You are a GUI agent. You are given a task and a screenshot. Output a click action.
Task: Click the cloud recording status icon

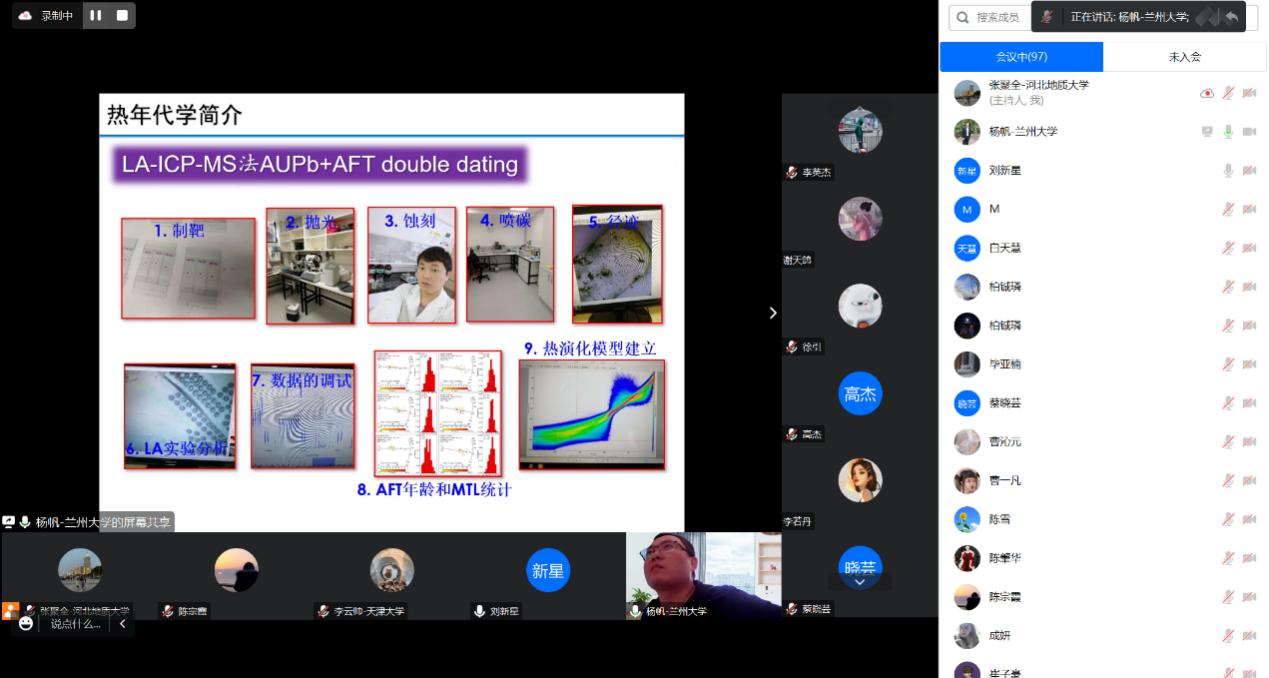[26, 15]
